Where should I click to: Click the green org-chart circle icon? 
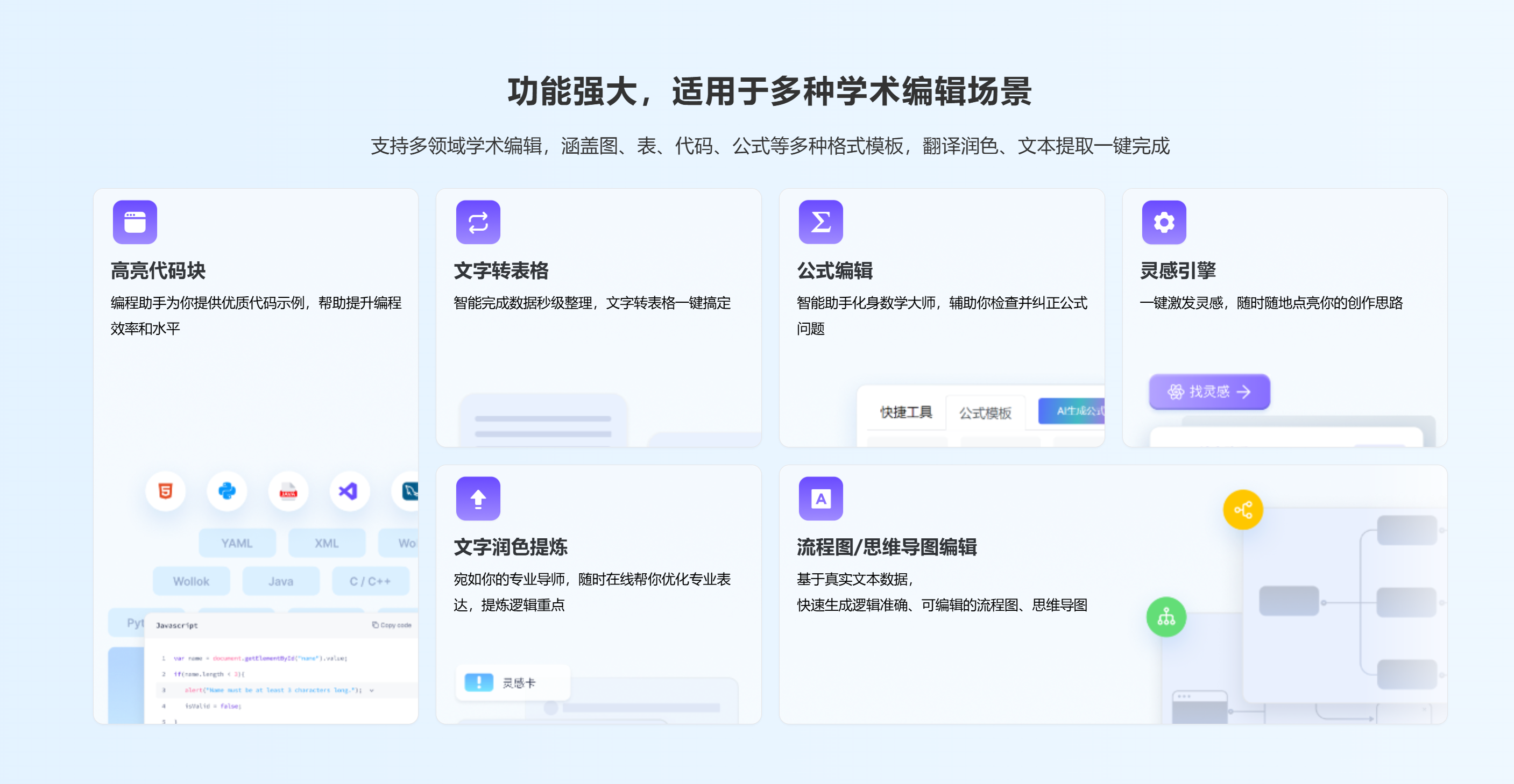(1166, 617)
